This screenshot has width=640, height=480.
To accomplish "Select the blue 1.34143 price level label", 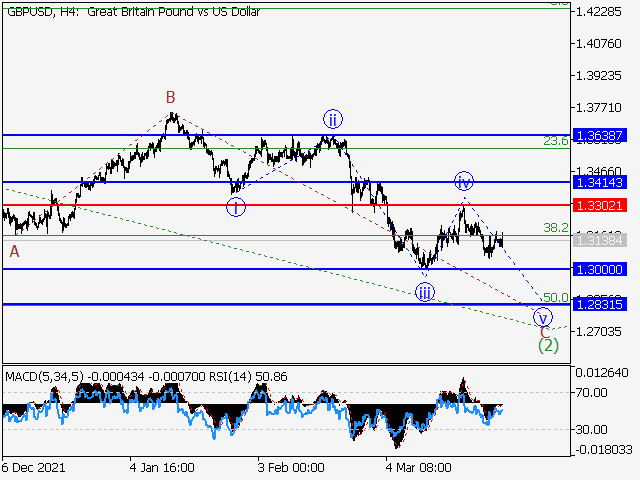I will pos(600,182).
